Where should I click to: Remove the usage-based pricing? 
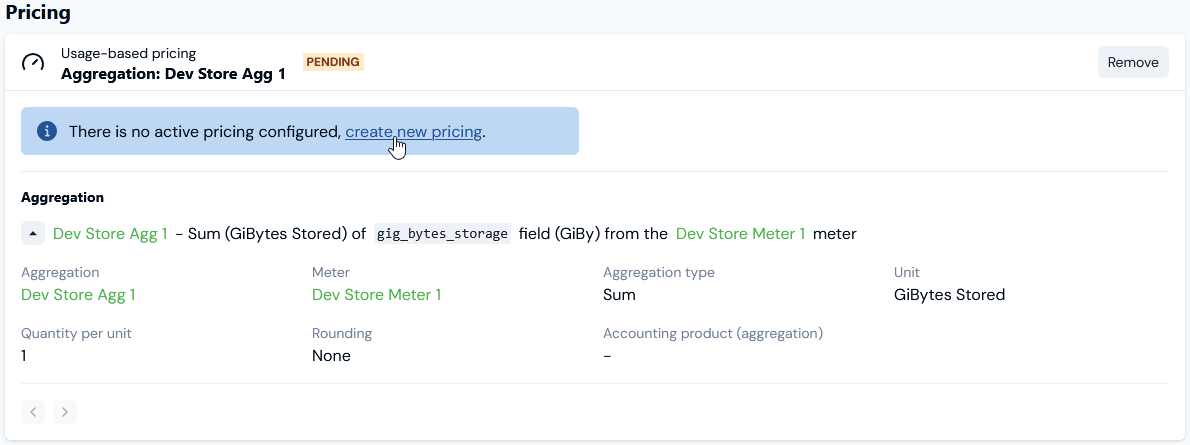click(x=1133, y=62)
